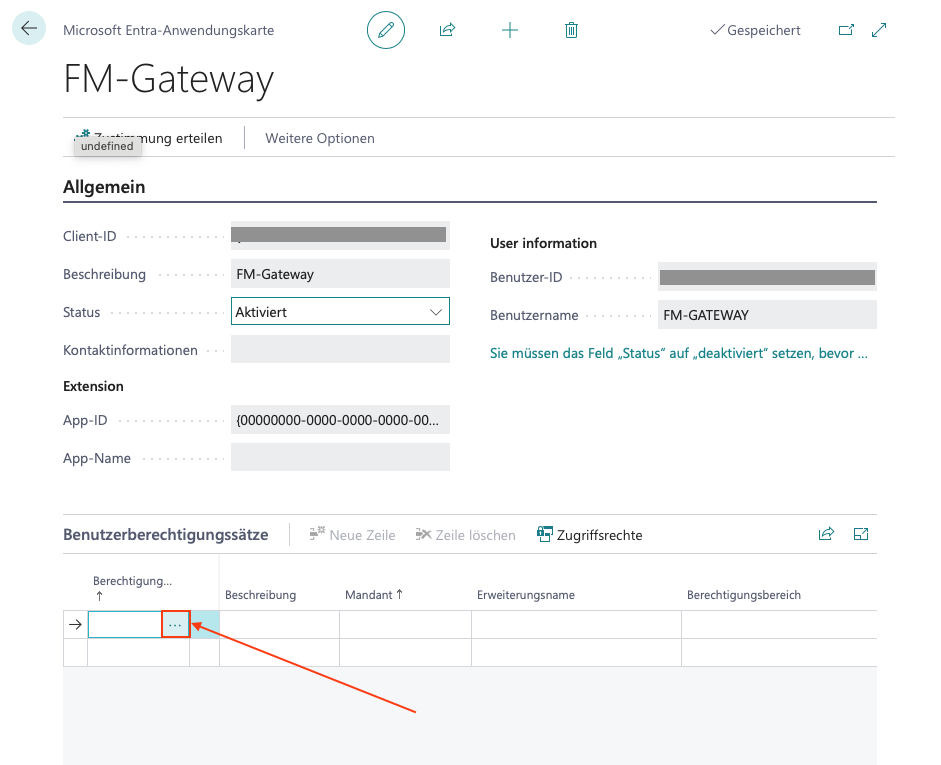Delete the record with trash icon
The image size is (941, 765).
(x=571, y=30)
